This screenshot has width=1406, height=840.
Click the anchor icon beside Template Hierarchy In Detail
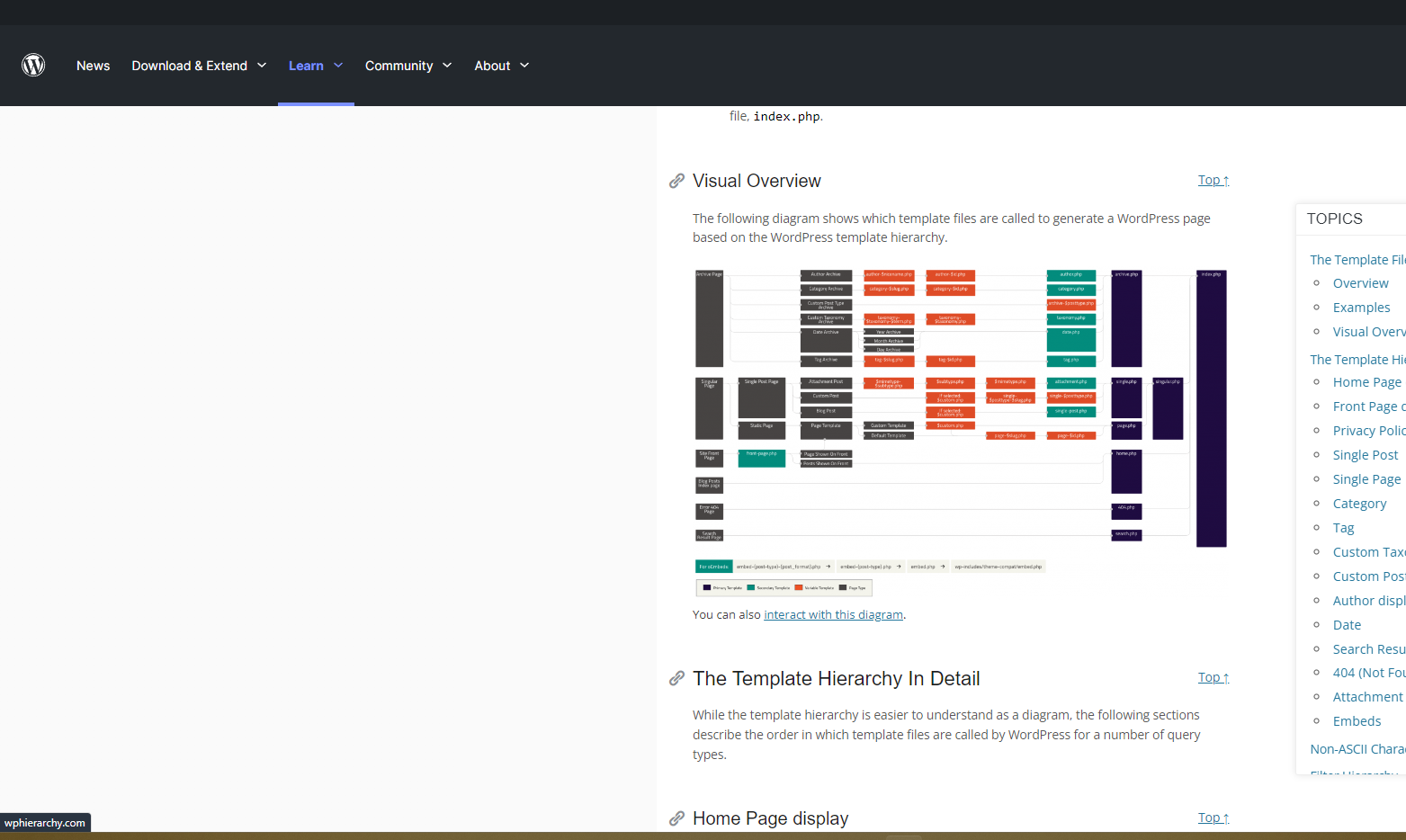coord(676,678)
